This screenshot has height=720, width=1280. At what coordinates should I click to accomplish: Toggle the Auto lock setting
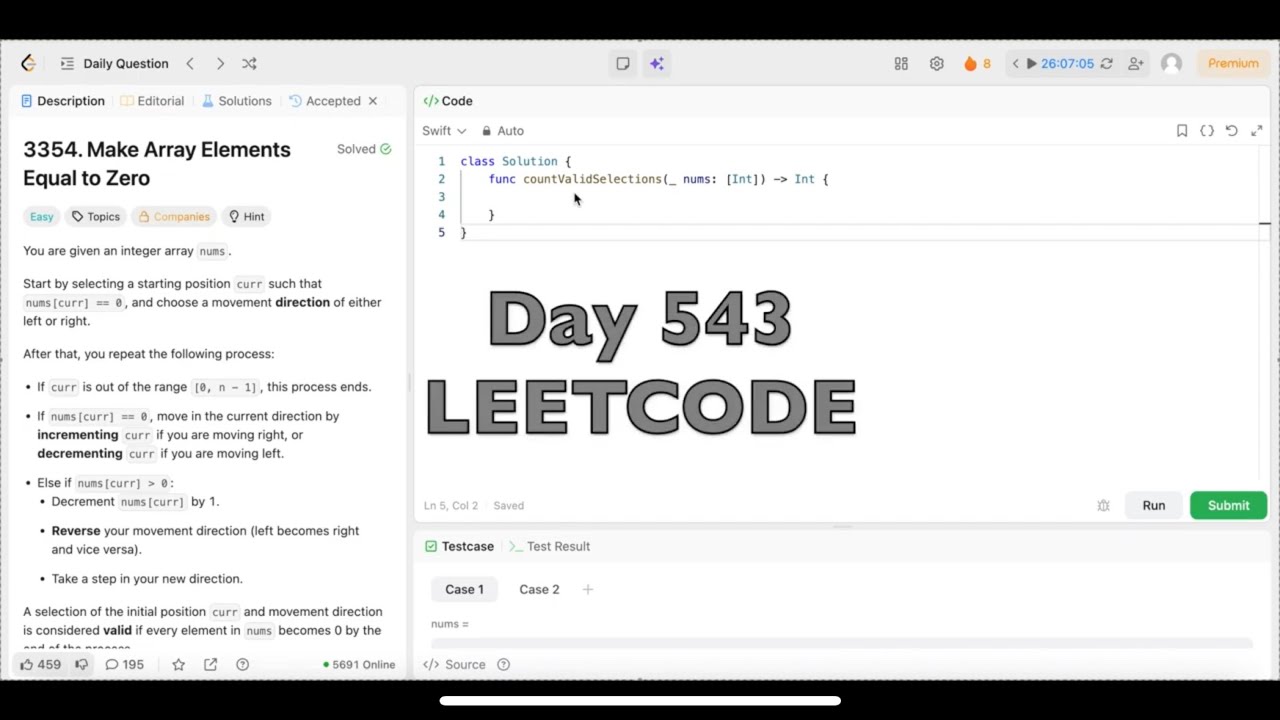502,131
